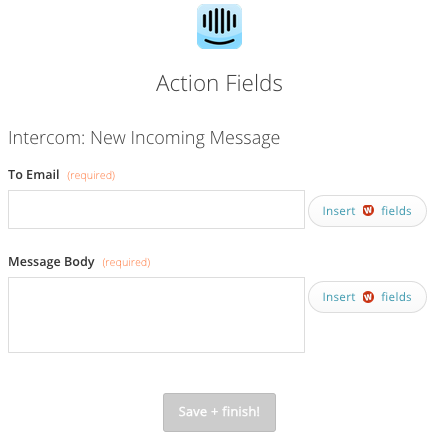The image size is (442, 443).
Task: Click the smile curve on the Intercom logo
Action: 219,41
